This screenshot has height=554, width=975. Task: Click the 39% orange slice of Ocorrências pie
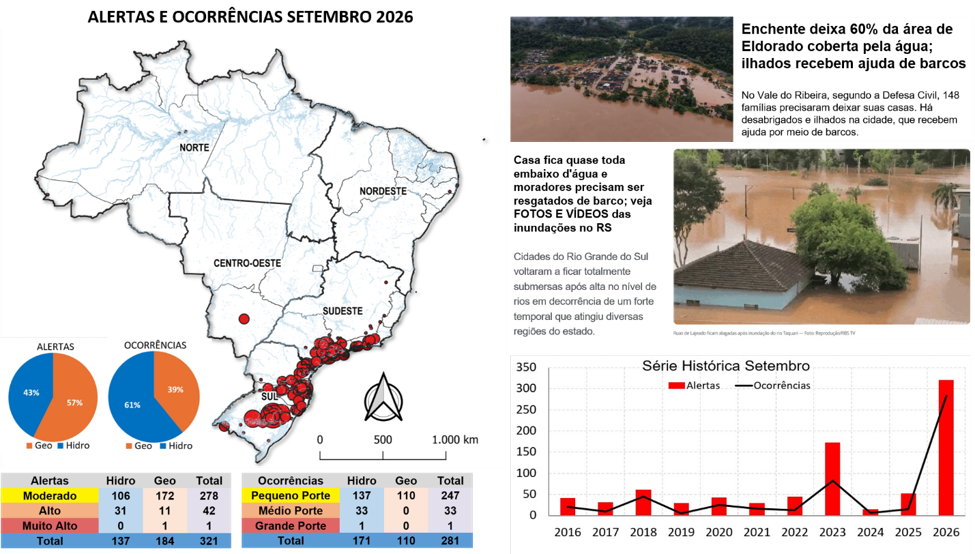click(177, 389)
